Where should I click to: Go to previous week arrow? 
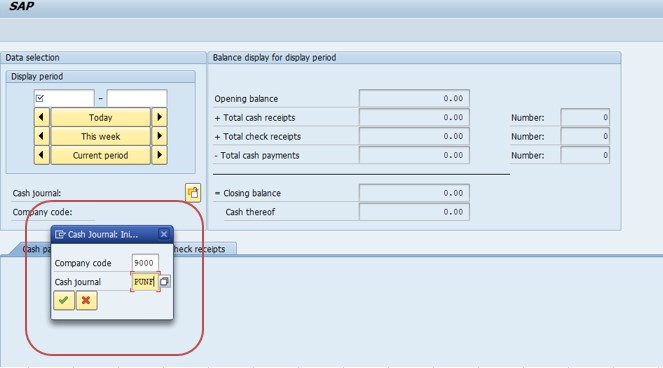coord(41,136)
